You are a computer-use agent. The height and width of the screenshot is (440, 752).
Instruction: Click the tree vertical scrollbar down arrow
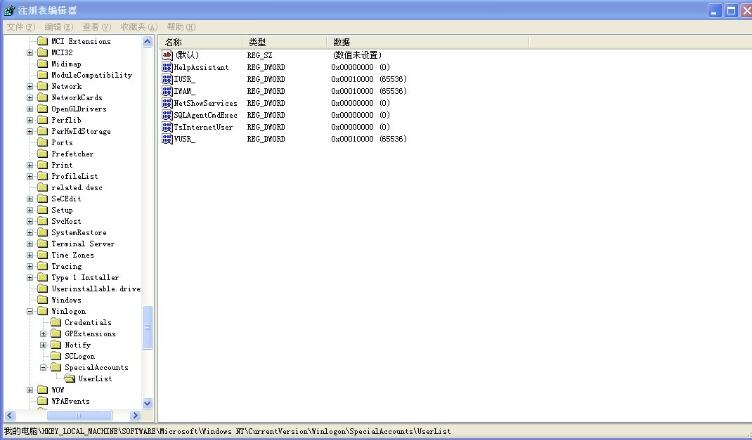(149, 403)
